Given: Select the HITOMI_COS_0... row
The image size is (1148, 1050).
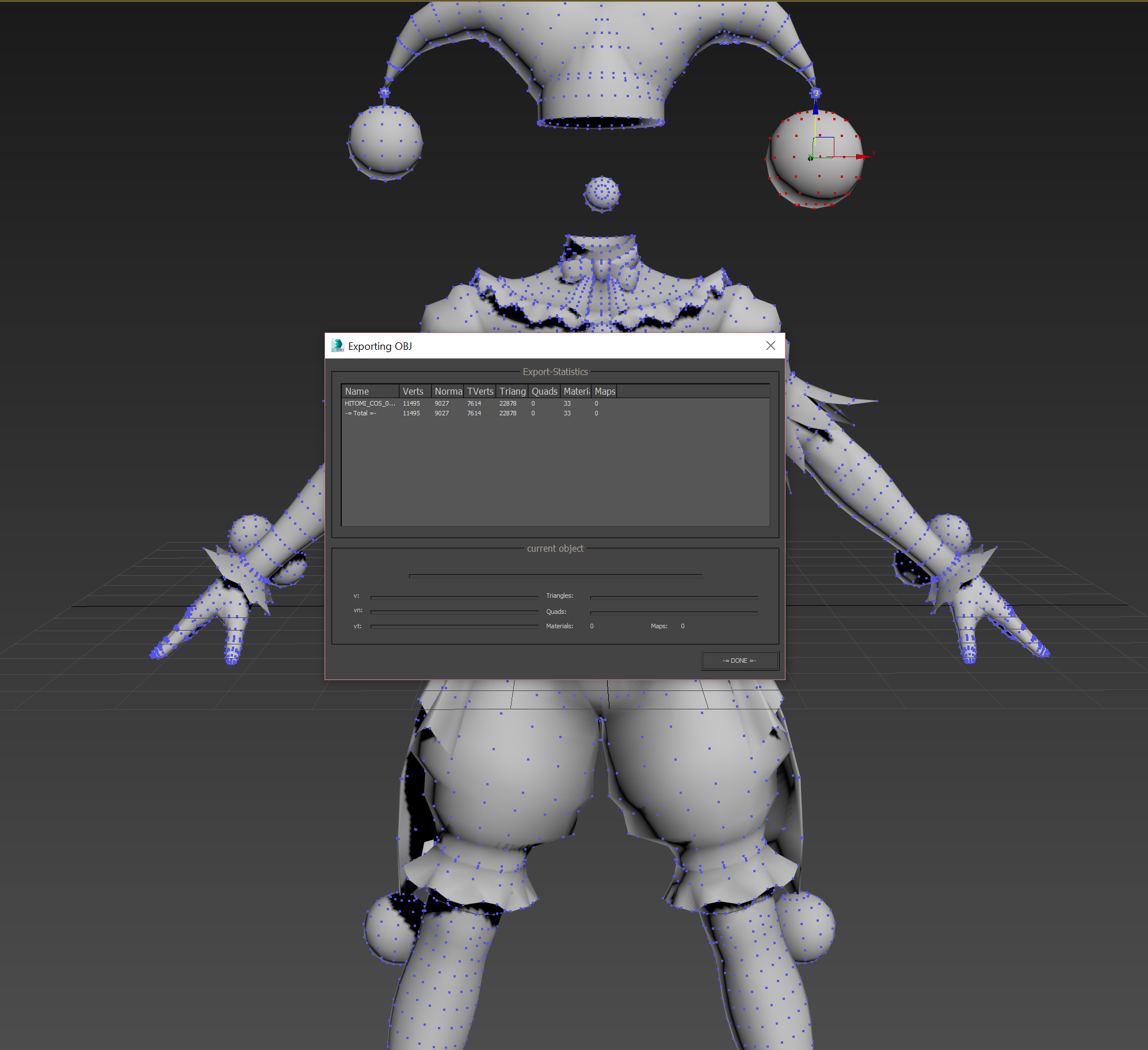Looking at the screenshot, I should pyautogui.click(x=369, y=403).
